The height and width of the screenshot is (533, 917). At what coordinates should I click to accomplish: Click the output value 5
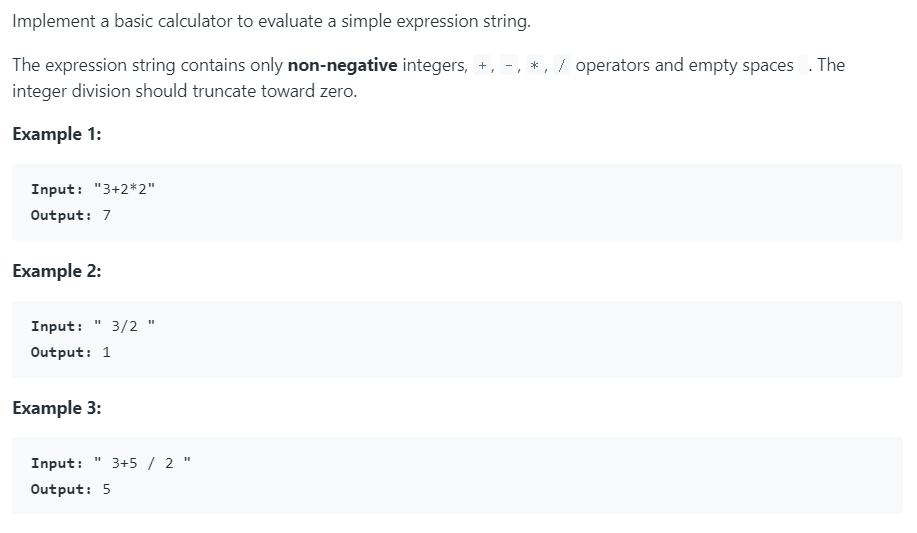click(107, 489)
